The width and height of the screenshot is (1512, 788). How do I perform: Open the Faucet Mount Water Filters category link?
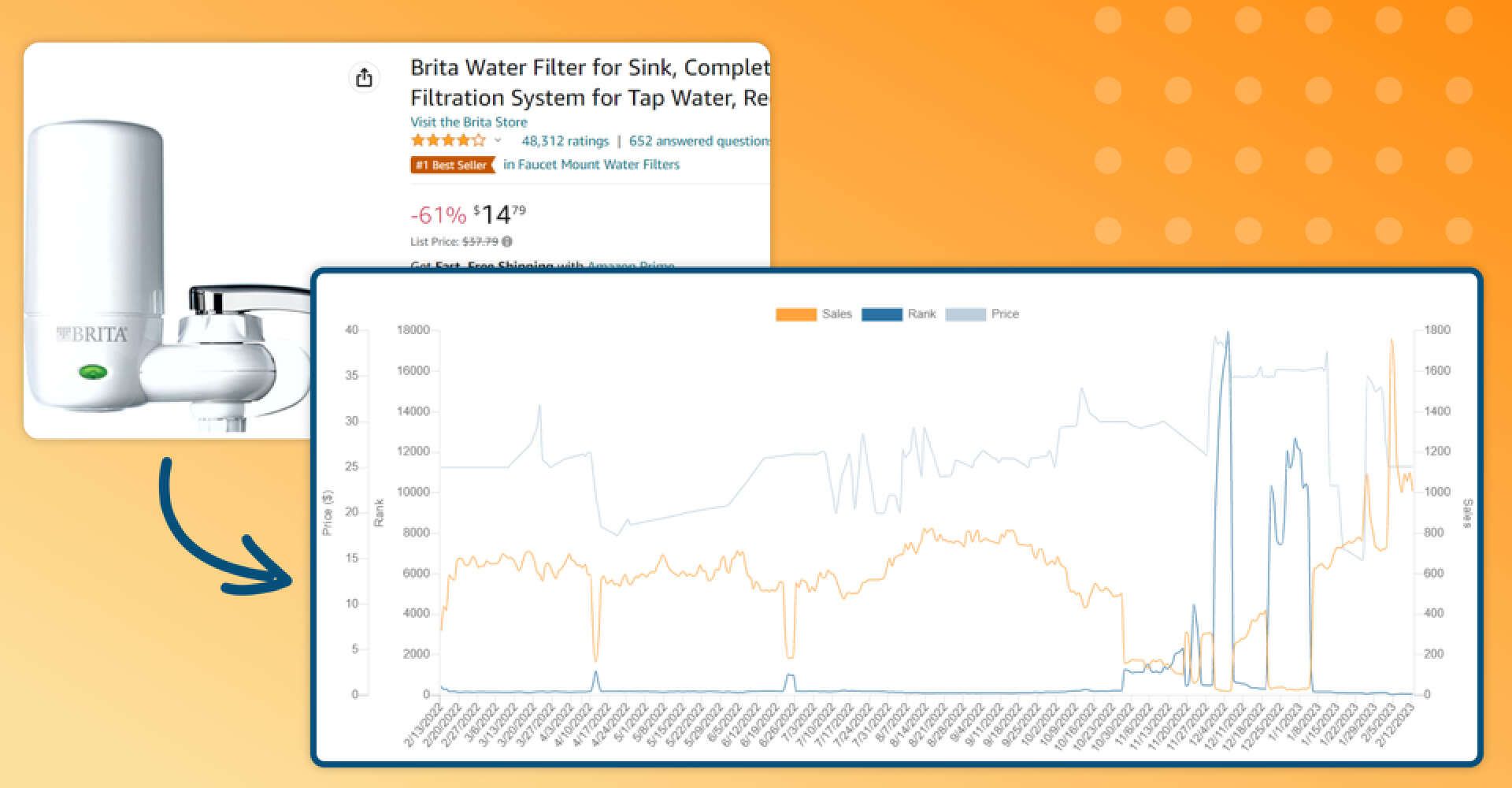[x=591, y=165]
